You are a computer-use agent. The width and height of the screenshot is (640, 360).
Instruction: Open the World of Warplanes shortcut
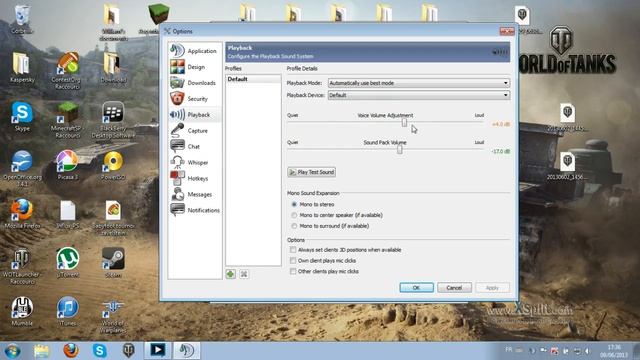[x=113, y=315]
